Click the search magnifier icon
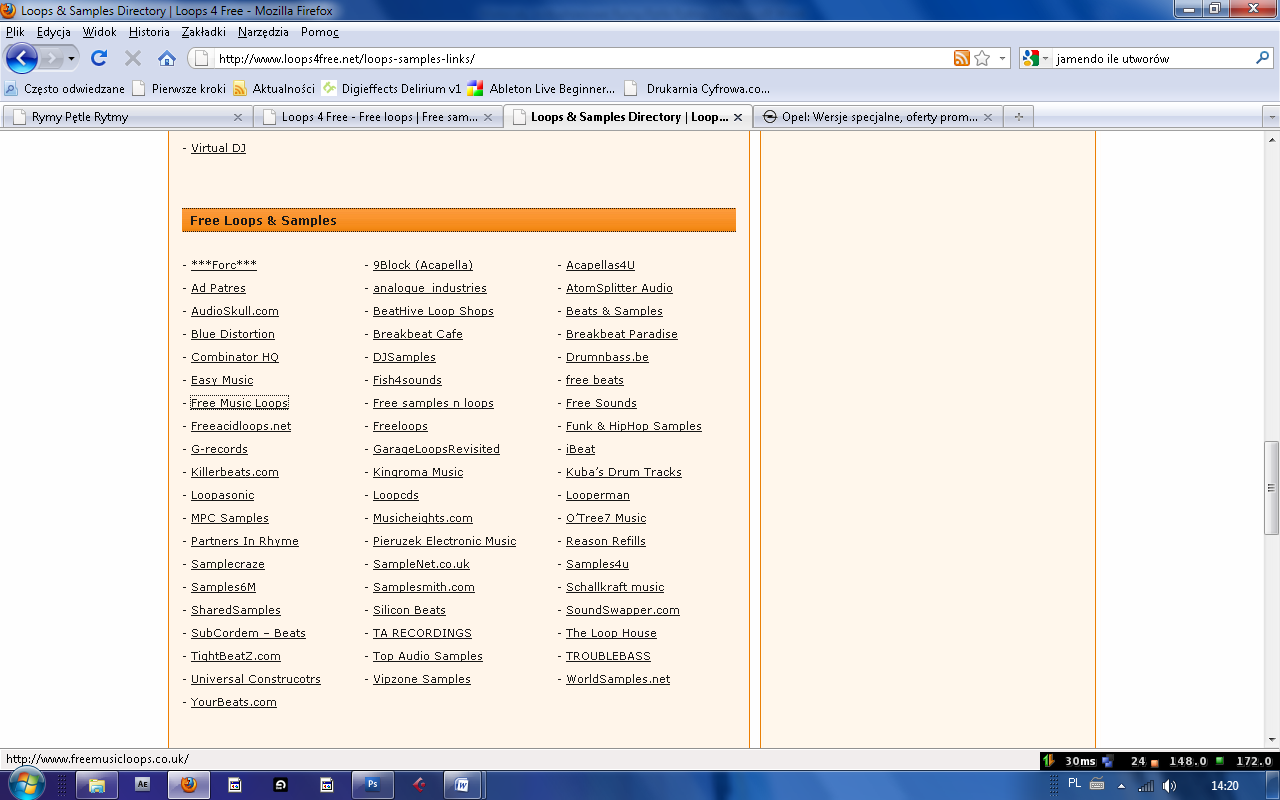Viewport: 1280px width, 800px height. 1262,58
